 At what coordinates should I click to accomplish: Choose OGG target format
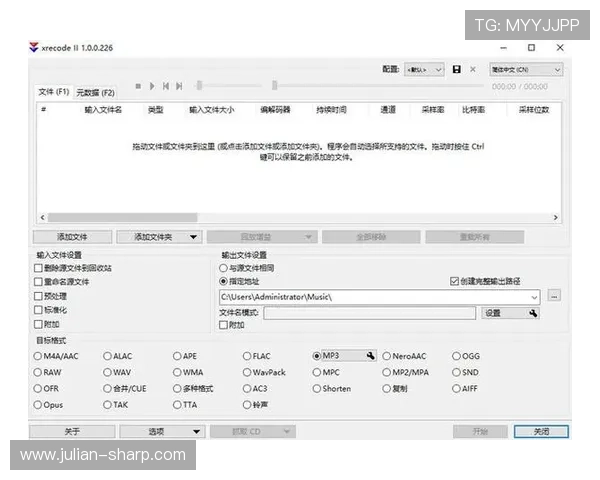456,356
